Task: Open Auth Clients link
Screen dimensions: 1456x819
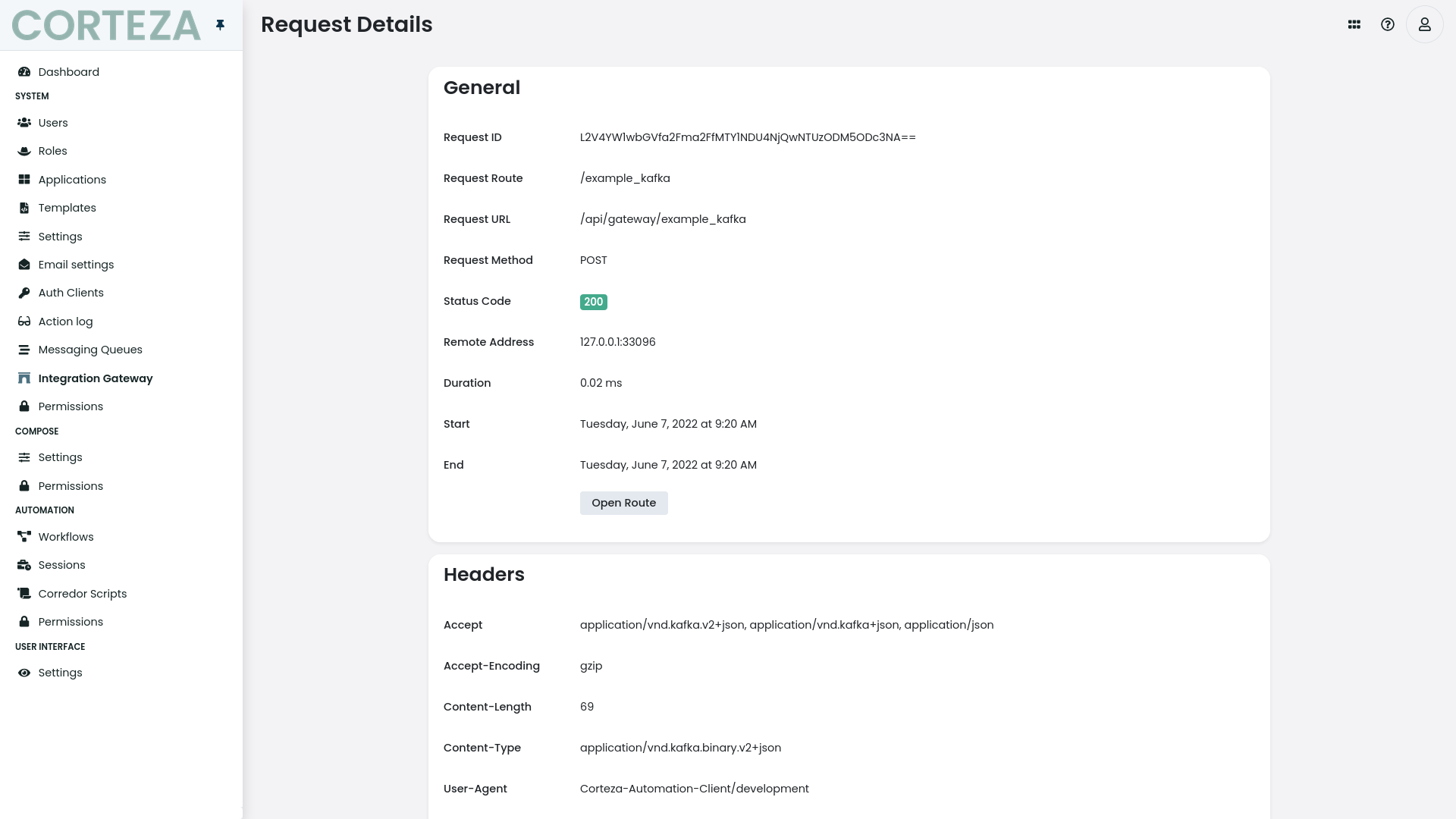Action: pos(71,293)
